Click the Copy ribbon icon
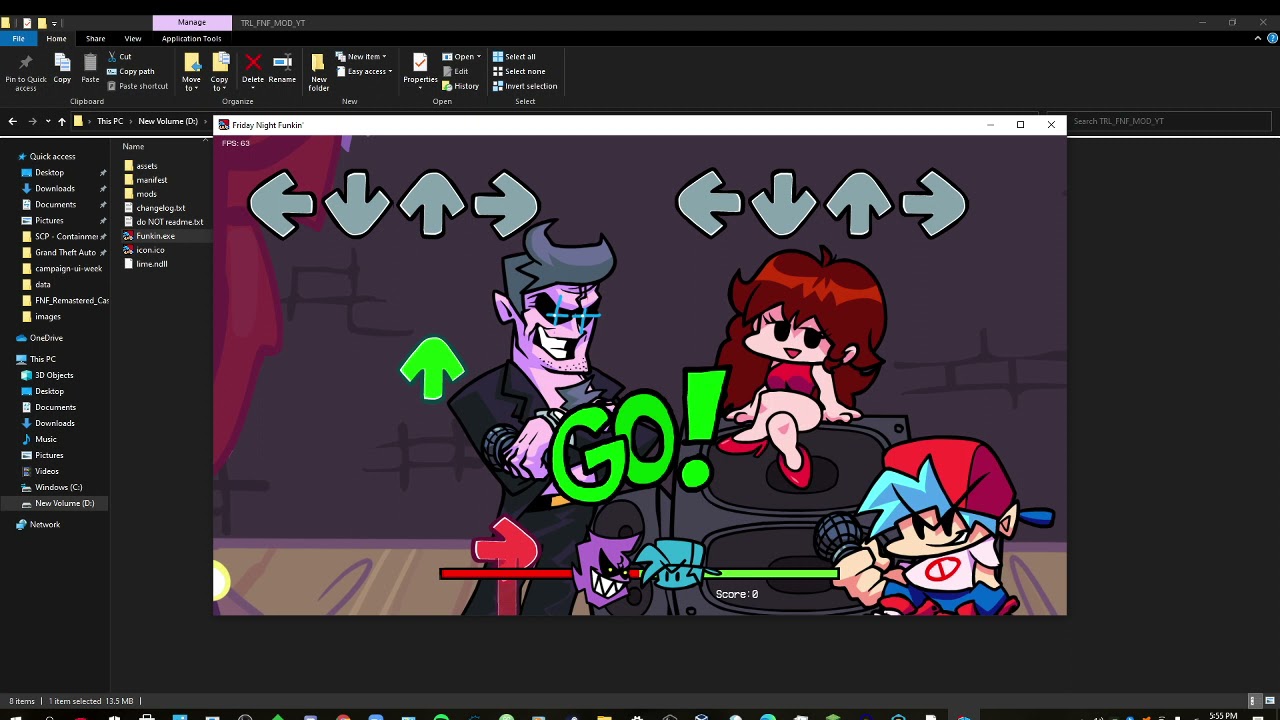1280x720 pixels. 62,69
